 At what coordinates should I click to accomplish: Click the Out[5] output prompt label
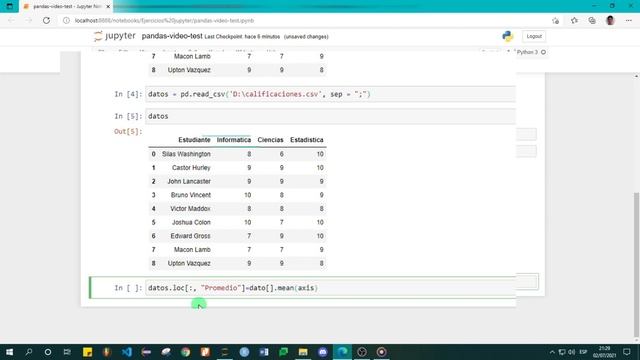(128, 131)
